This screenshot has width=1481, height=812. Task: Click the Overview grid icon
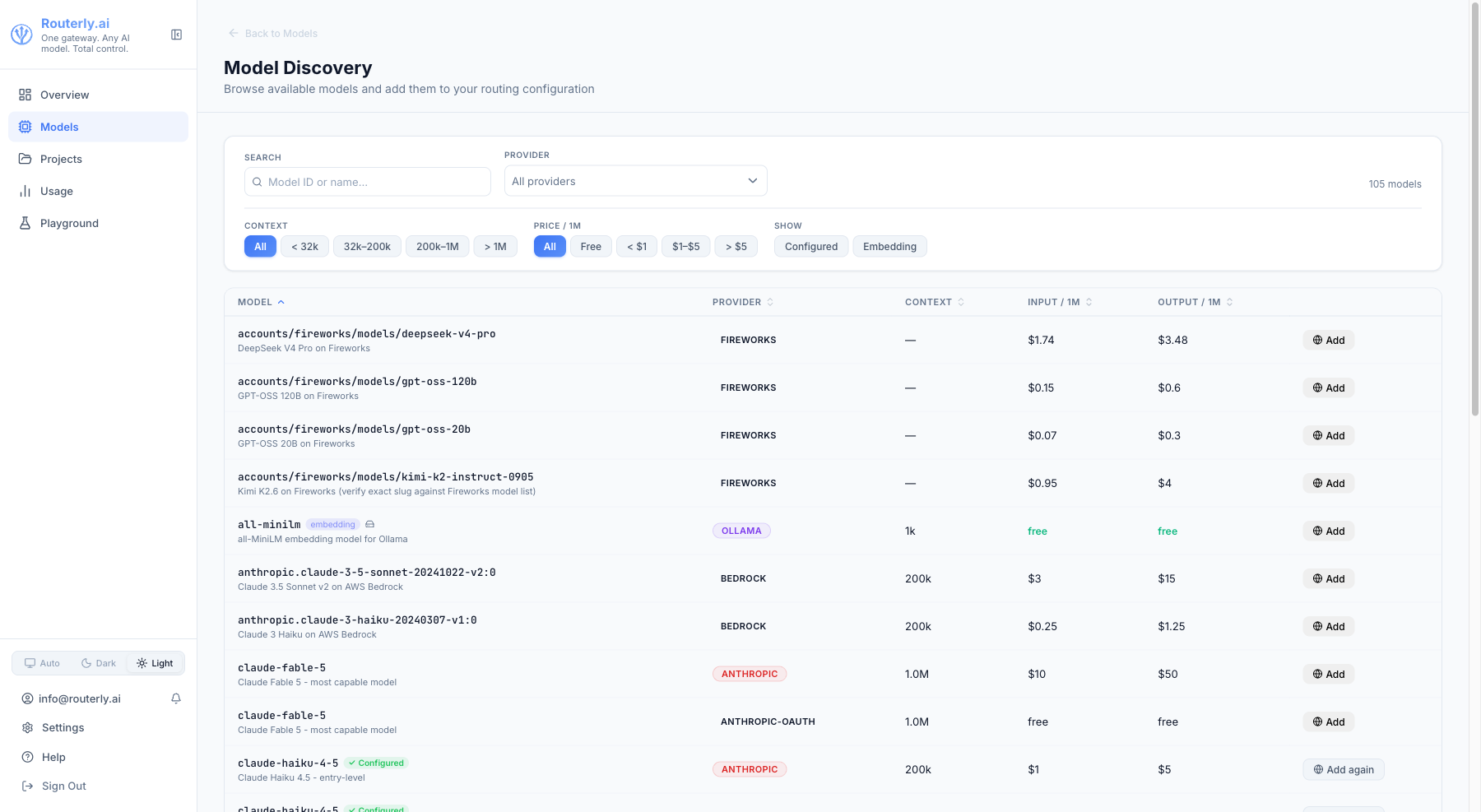(26, 95)
